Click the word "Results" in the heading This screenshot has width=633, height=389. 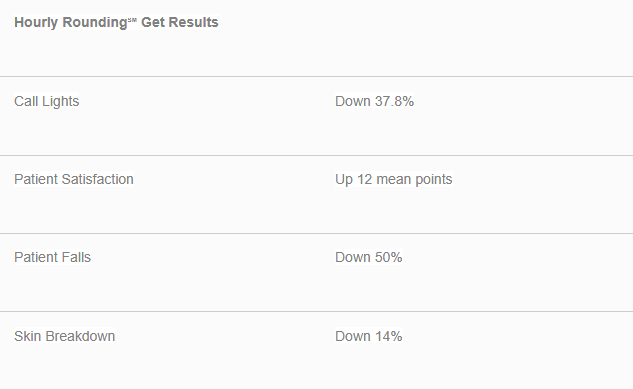(193, 22)
